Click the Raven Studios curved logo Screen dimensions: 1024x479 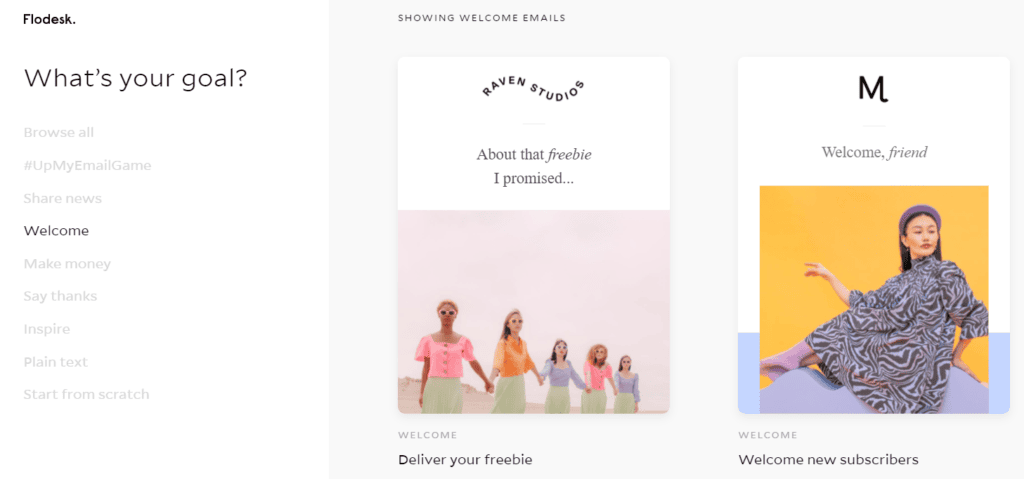point(533,90)
